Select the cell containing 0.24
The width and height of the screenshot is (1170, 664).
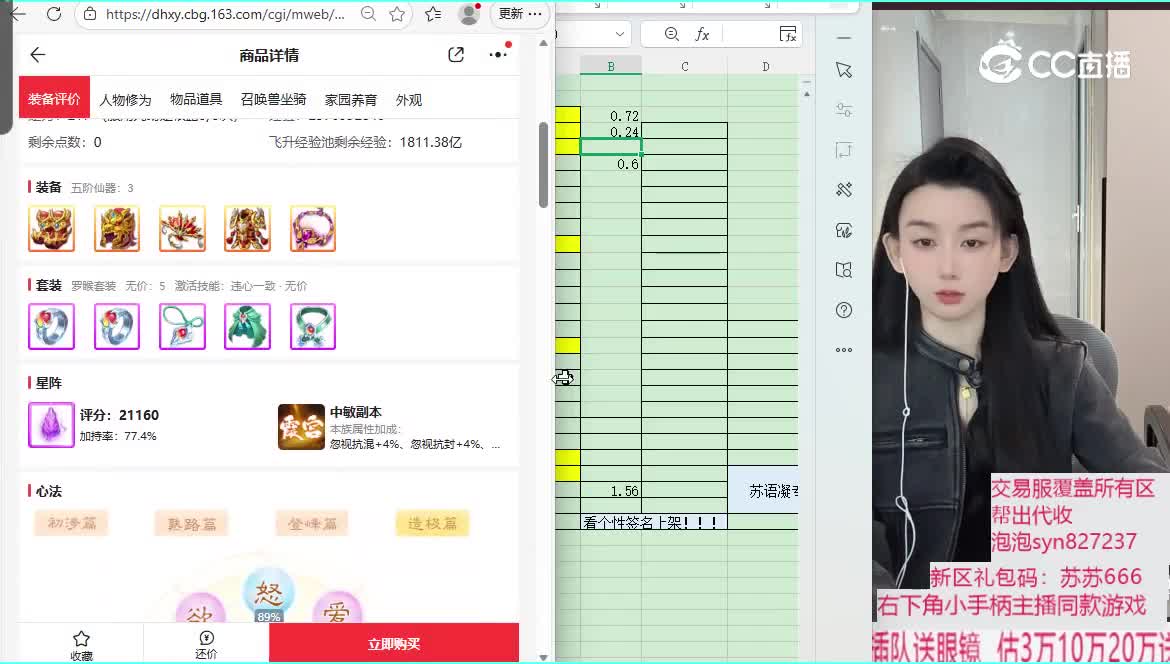[611, 131]
